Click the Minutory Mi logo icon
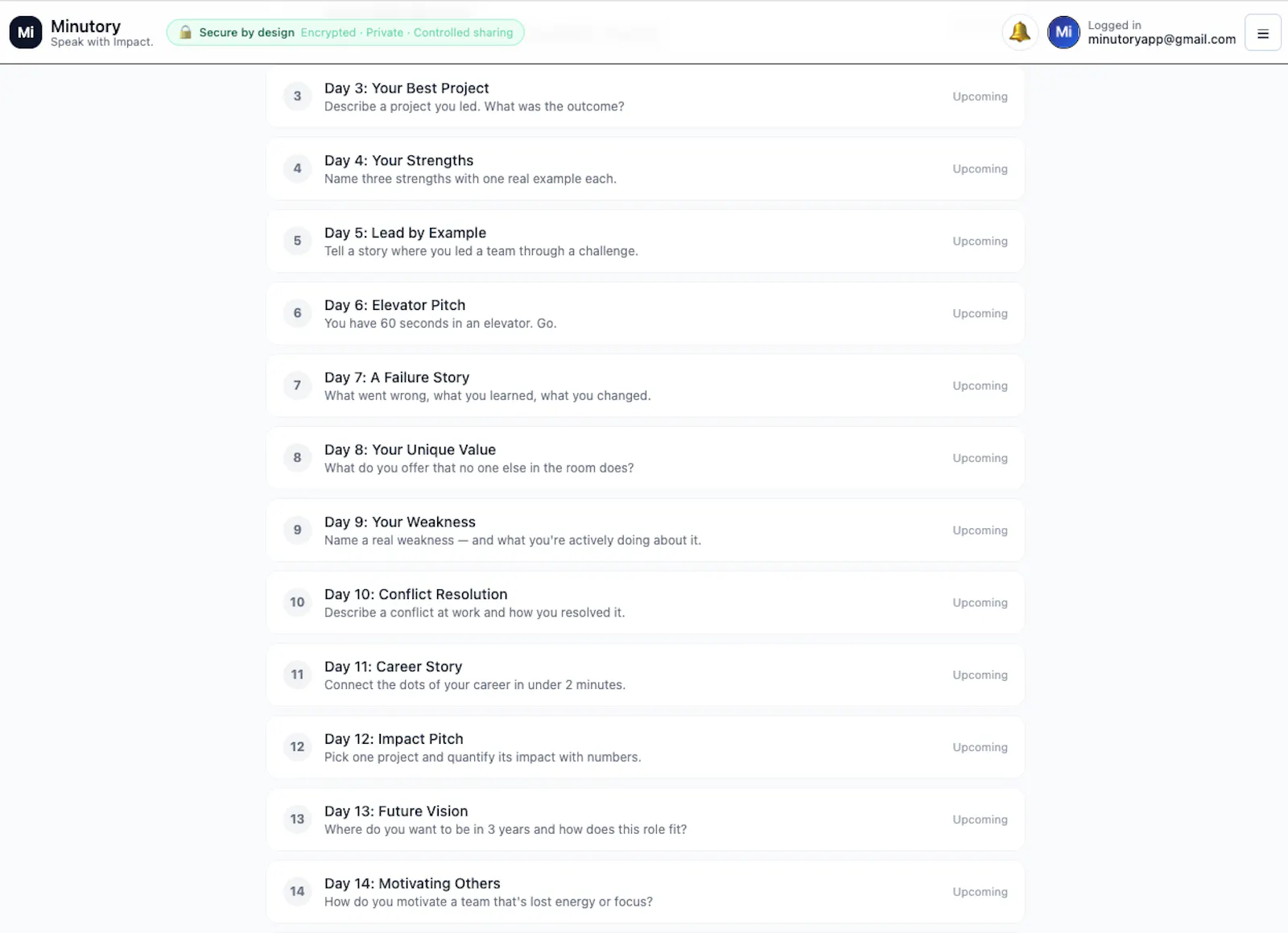 (x=26, y=32)
